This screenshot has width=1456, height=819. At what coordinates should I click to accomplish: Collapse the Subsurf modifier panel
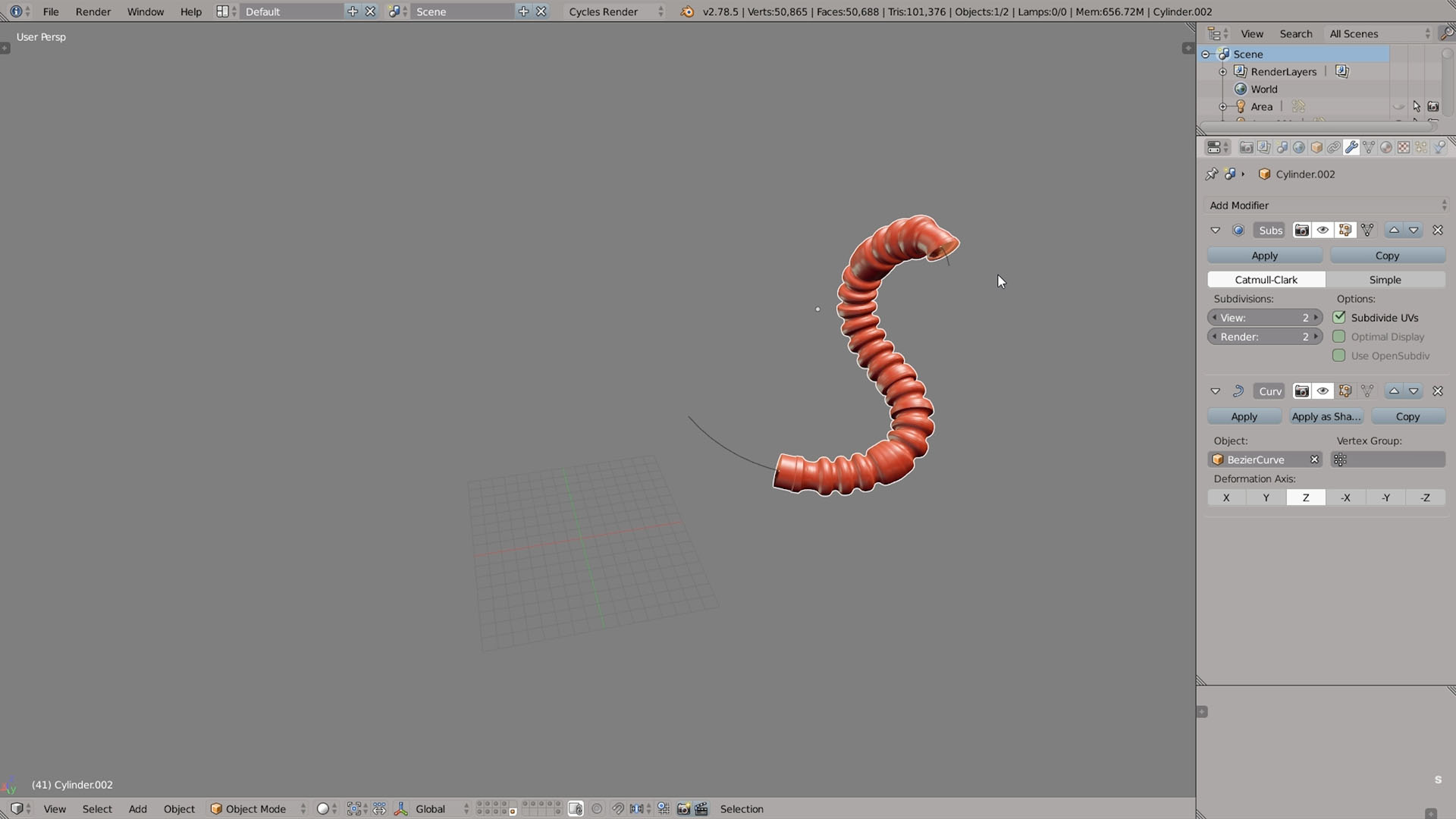click(1216, 231)
